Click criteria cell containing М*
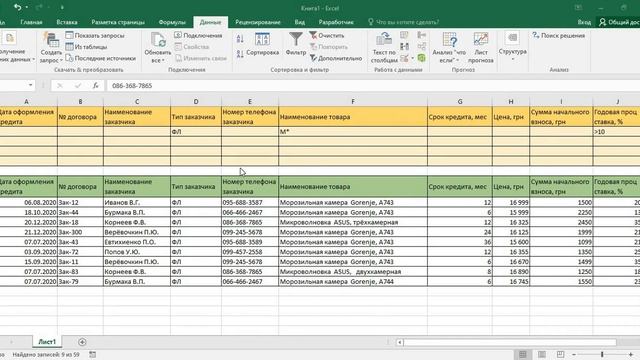Screen dimensions: 640x360 (x=353, y=132)
